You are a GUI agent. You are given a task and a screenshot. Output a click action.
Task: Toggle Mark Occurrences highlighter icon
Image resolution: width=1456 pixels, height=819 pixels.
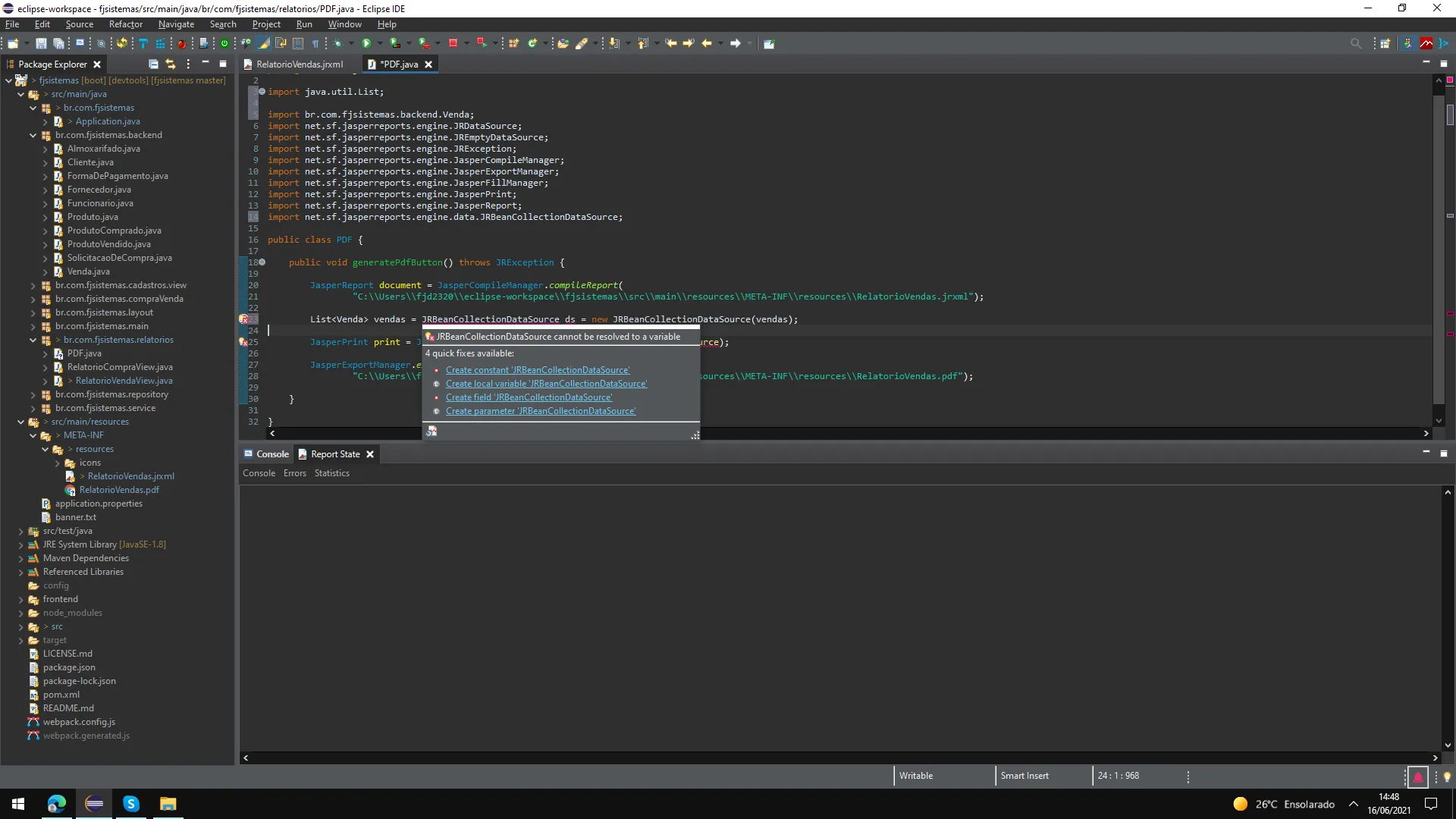click(x=265, y=43)
